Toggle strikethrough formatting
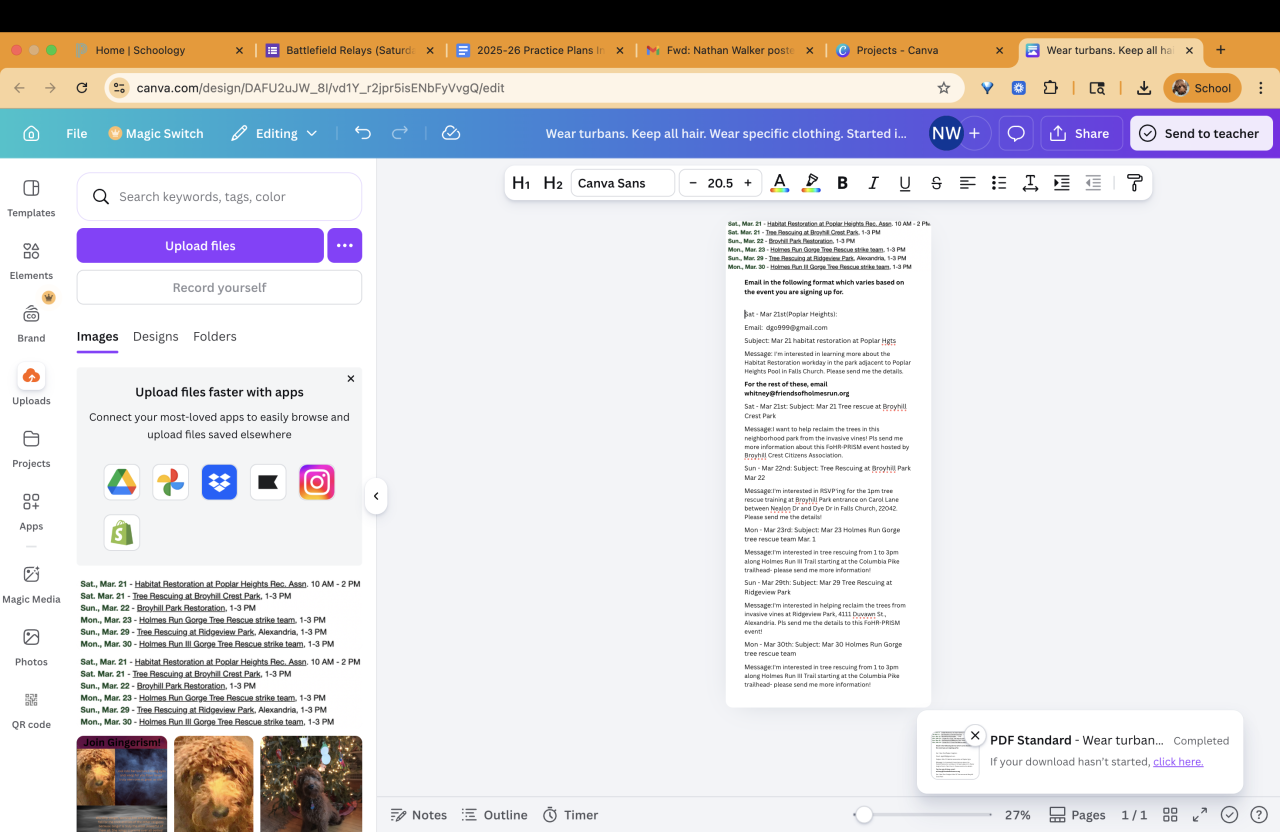Image resolution: width=1280 pixels, height=832 pixels. 936,183
